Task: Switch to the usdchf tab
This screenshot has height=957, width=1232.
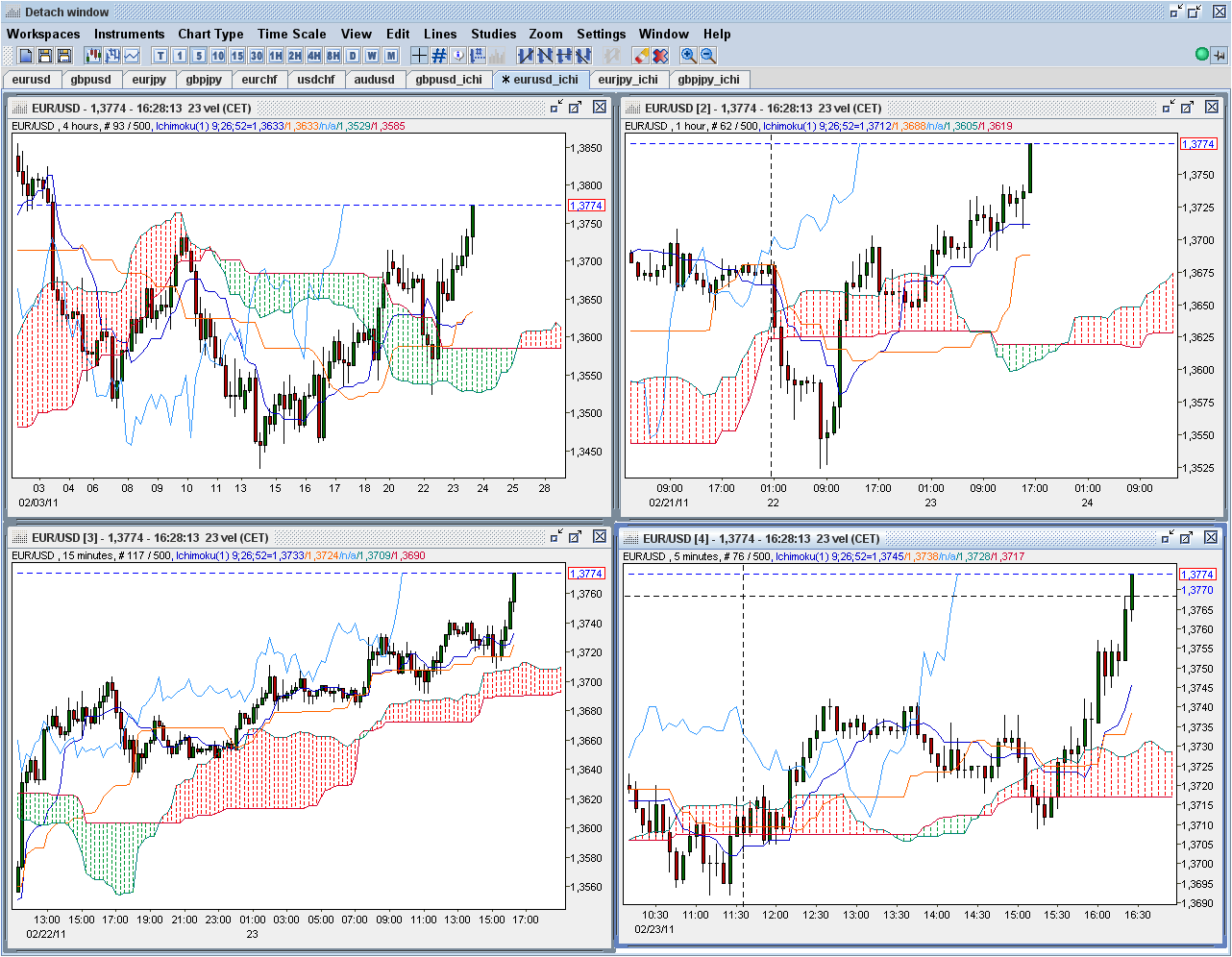Action: click(316, 80)
